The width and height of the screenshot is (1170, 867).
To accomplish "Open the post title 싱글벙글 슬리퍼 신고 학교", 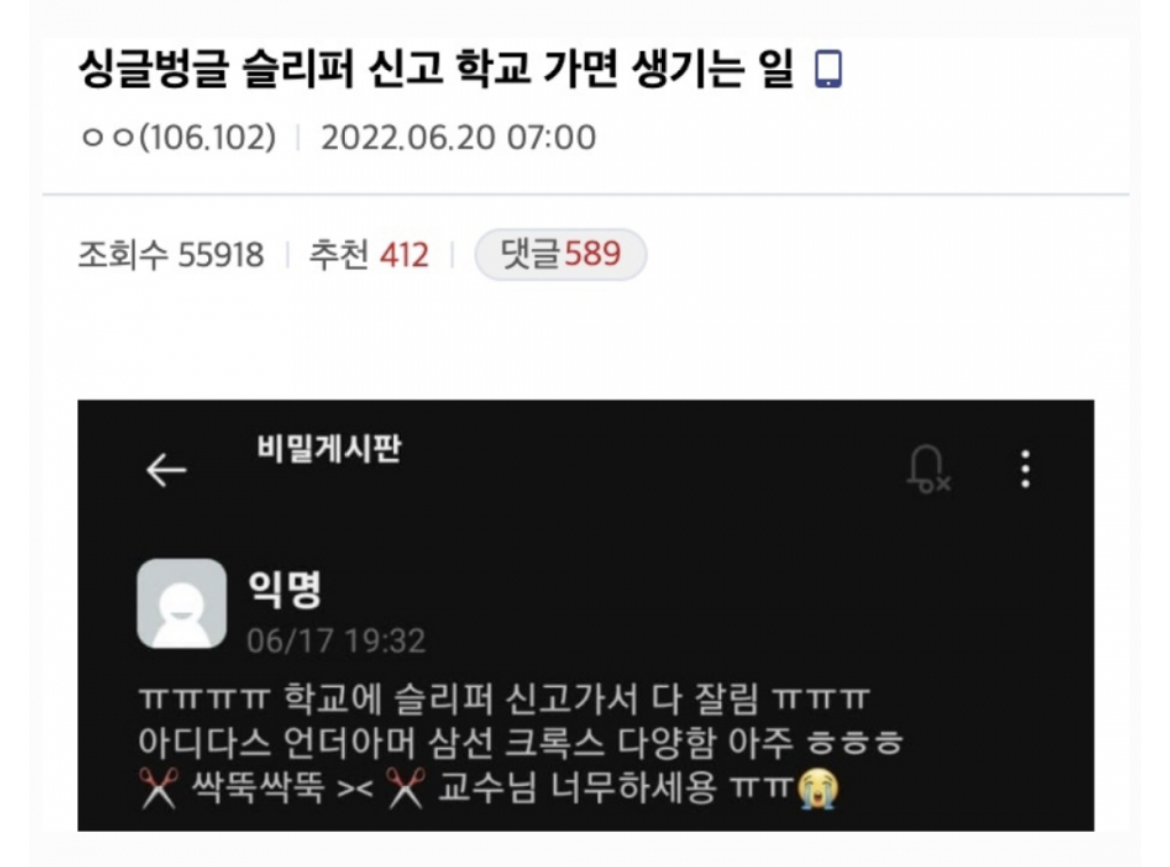I will 436,69.
